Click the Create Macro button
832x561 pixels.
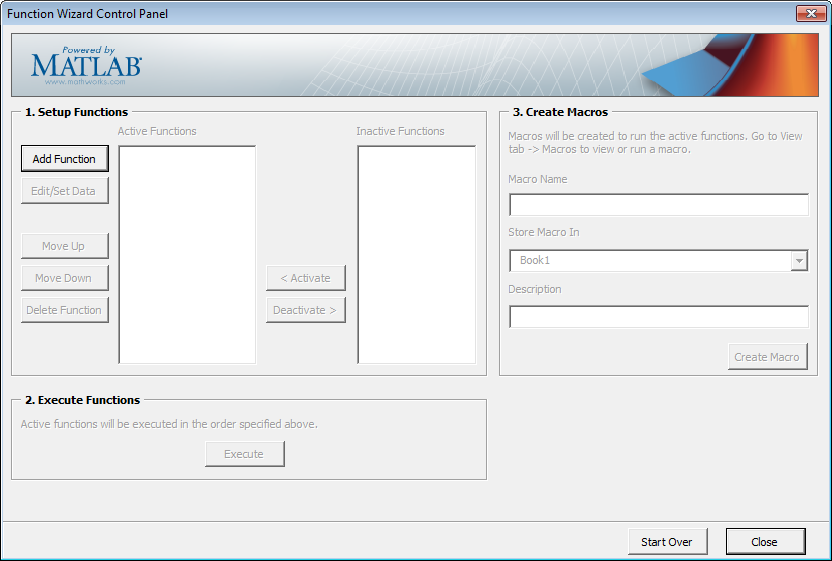(768, 357)
